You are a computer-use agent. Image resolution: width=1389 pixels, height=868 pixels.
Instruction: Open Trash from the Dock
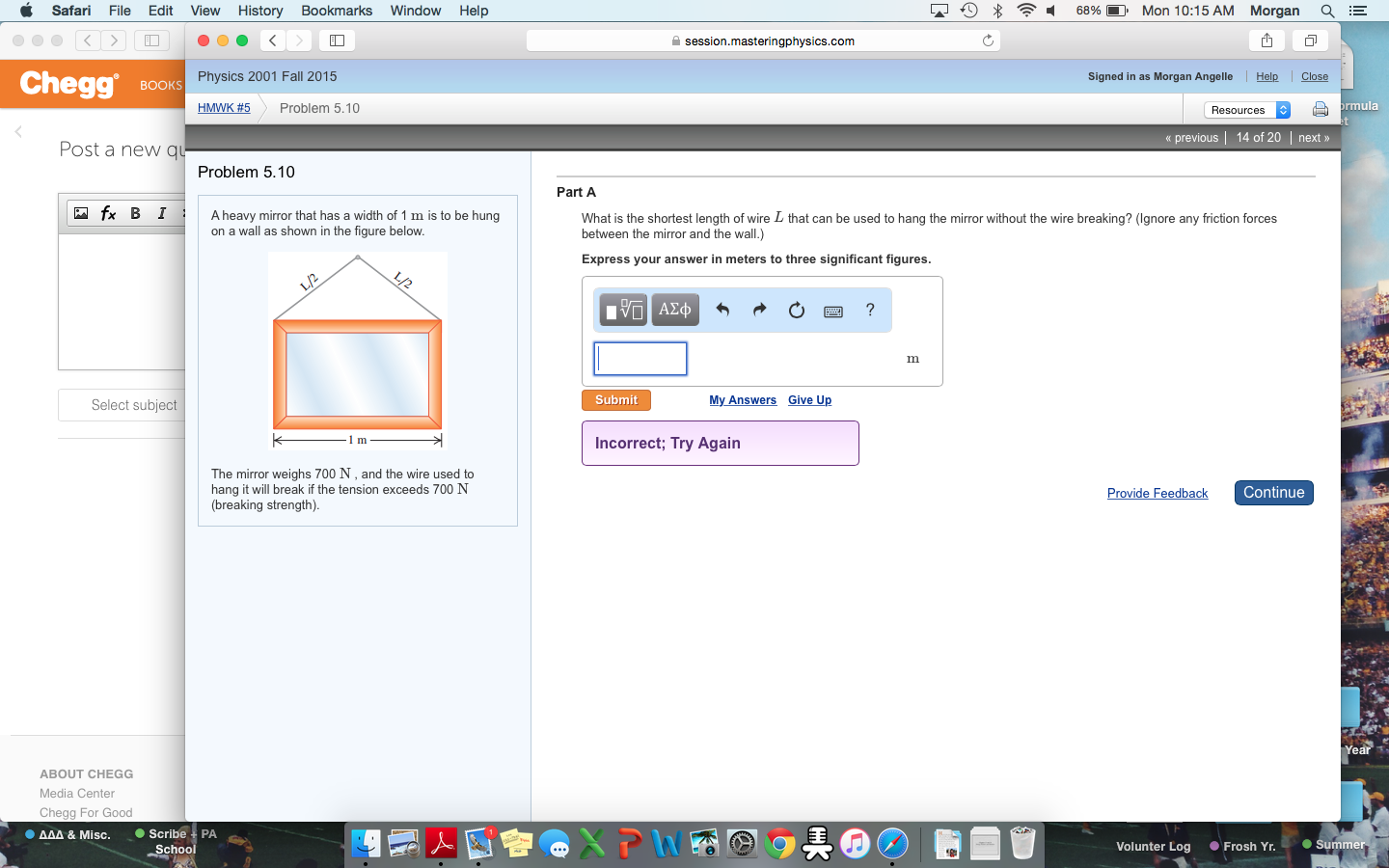click(1022, 844)
